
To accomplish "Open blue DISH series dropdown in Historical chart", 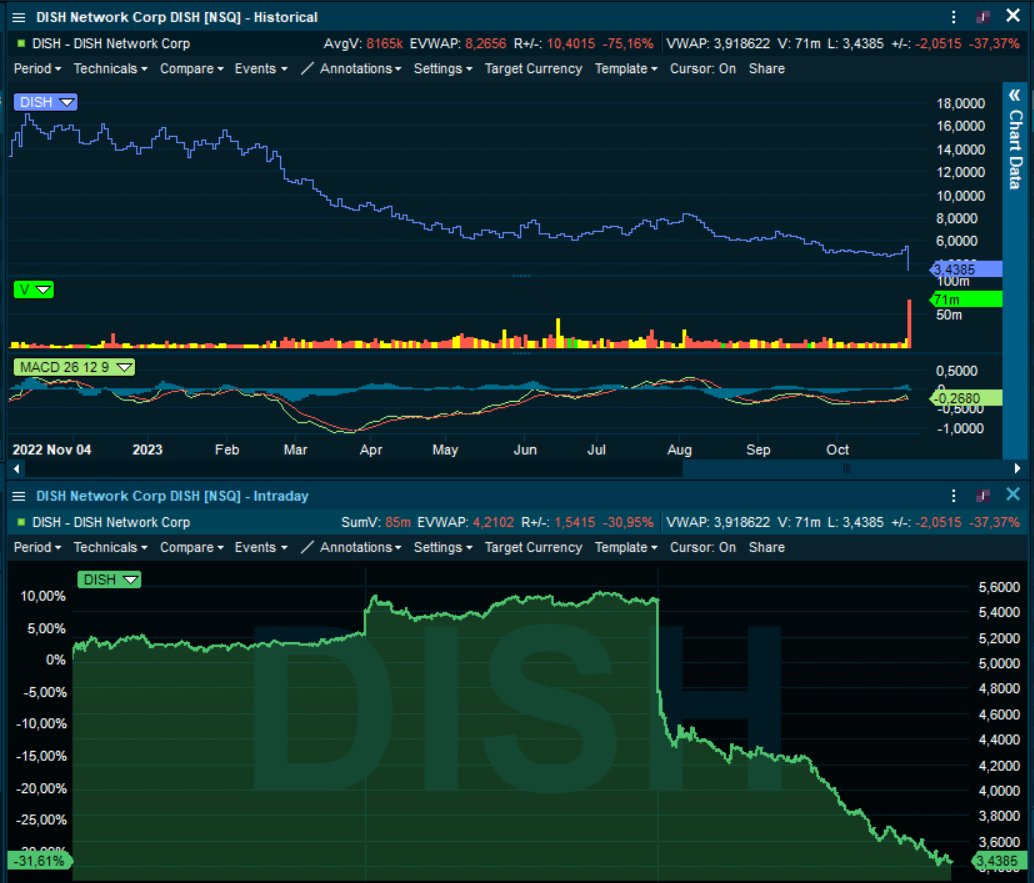I will 46,102.
